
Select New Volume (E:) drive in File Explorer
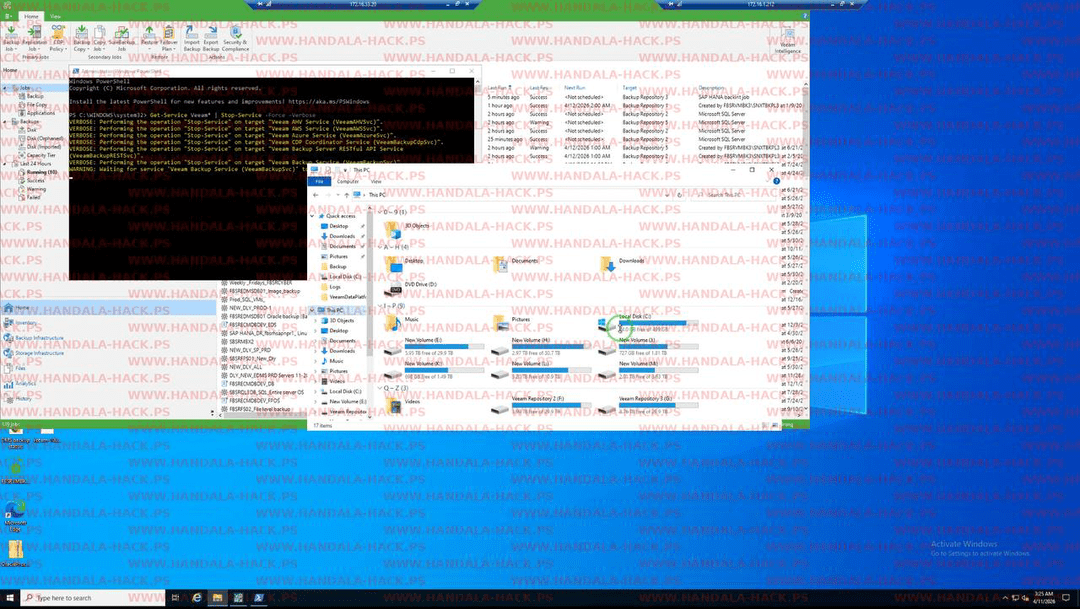click(434, 346)
